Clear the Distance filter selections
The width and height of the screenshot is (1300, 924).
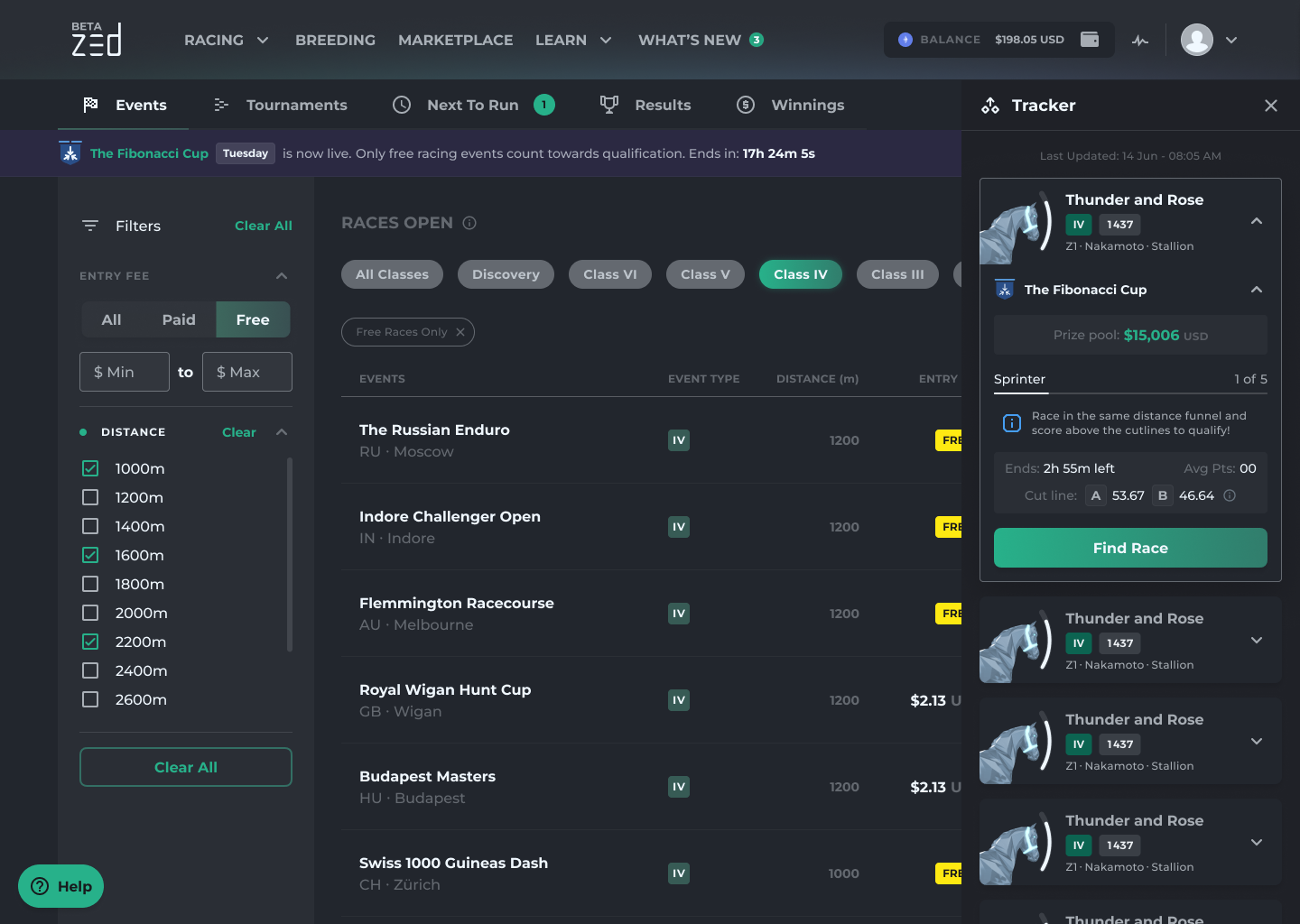239,432
